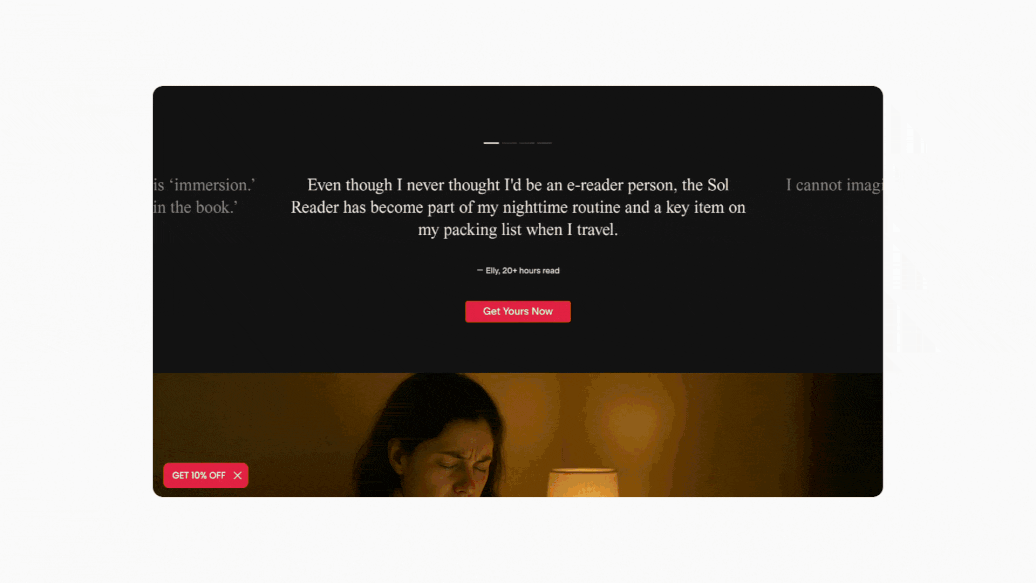Screen dimensions: 1036x583
Task: Click the partial line "in the book.'" at left
Action: click(x=196, y=208)
